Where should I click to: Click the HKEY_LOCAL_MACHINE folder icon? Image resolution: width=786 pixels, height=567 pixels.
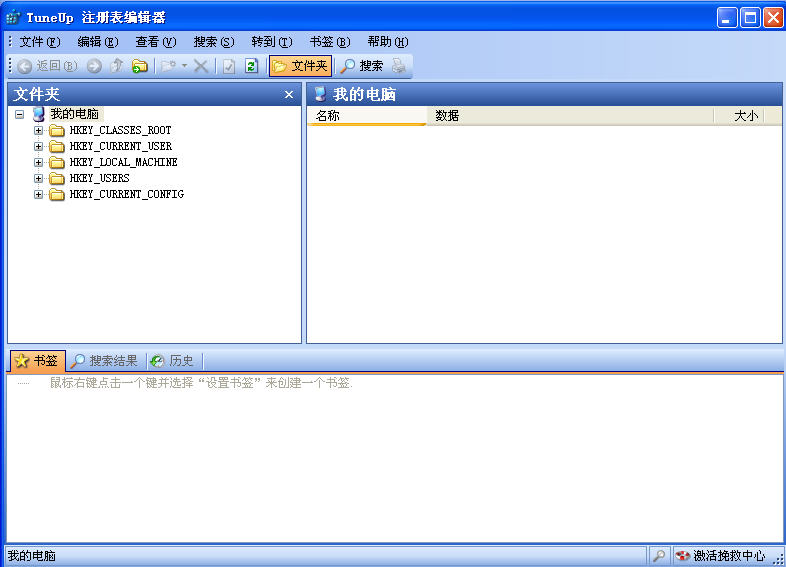coord(57,163)
